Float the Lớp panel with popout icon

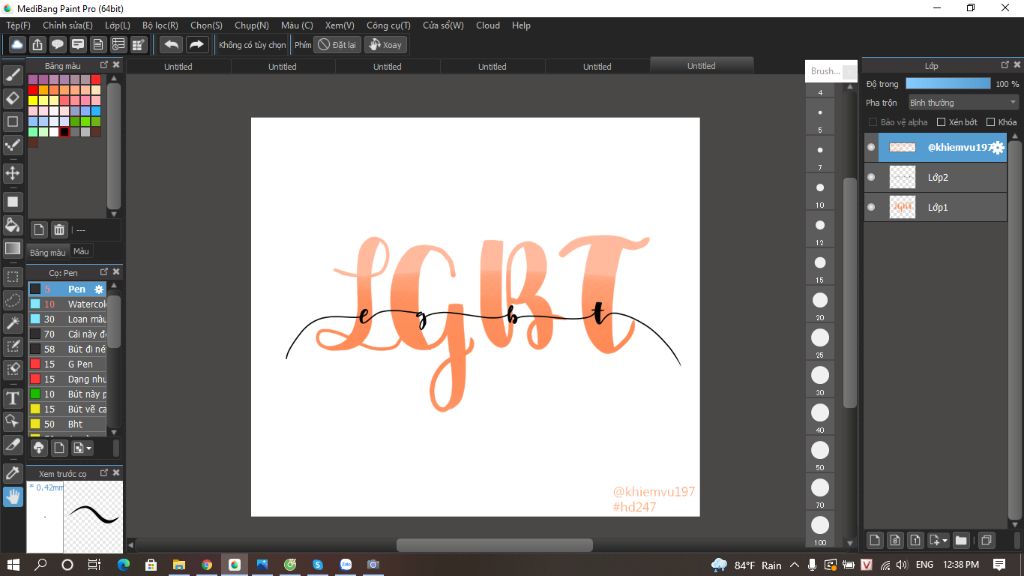pos(1004,65)
